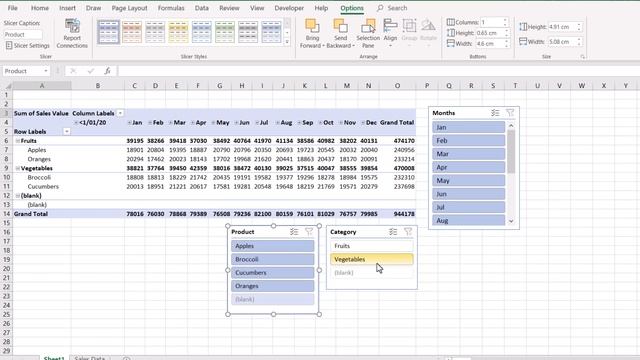Expand the Slicer Styles gallery

tap(287, 42)
